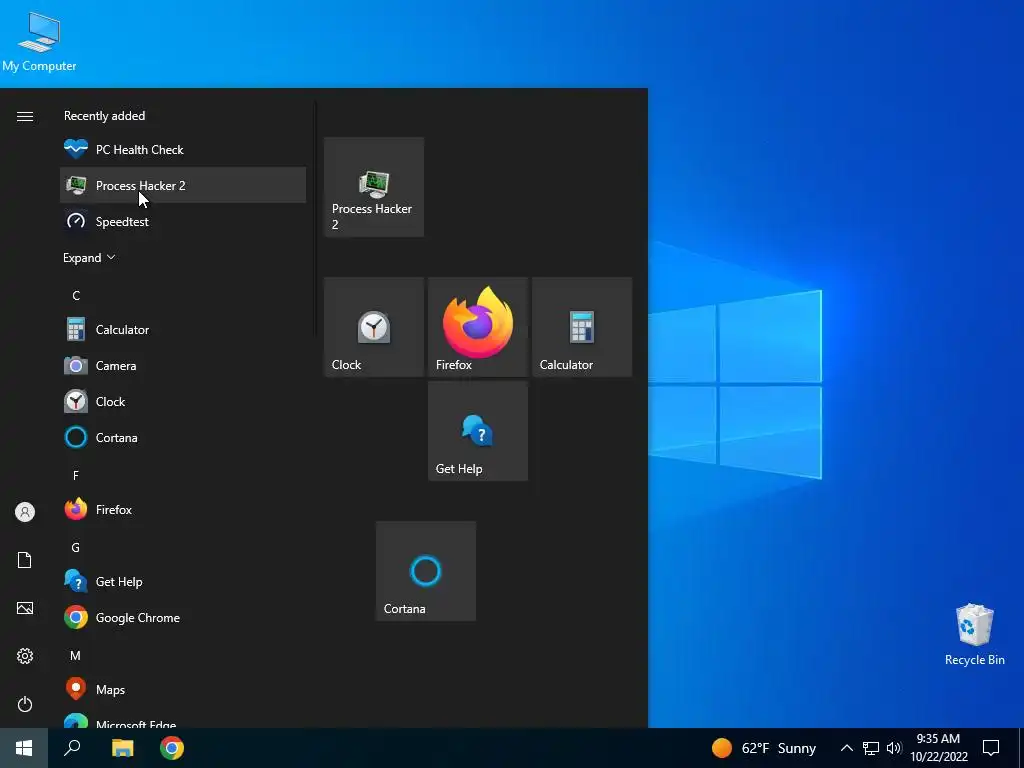1024x768 pixels.
Task: Open the clock and date 9:35 AM
Action: (x=938, y=748)
